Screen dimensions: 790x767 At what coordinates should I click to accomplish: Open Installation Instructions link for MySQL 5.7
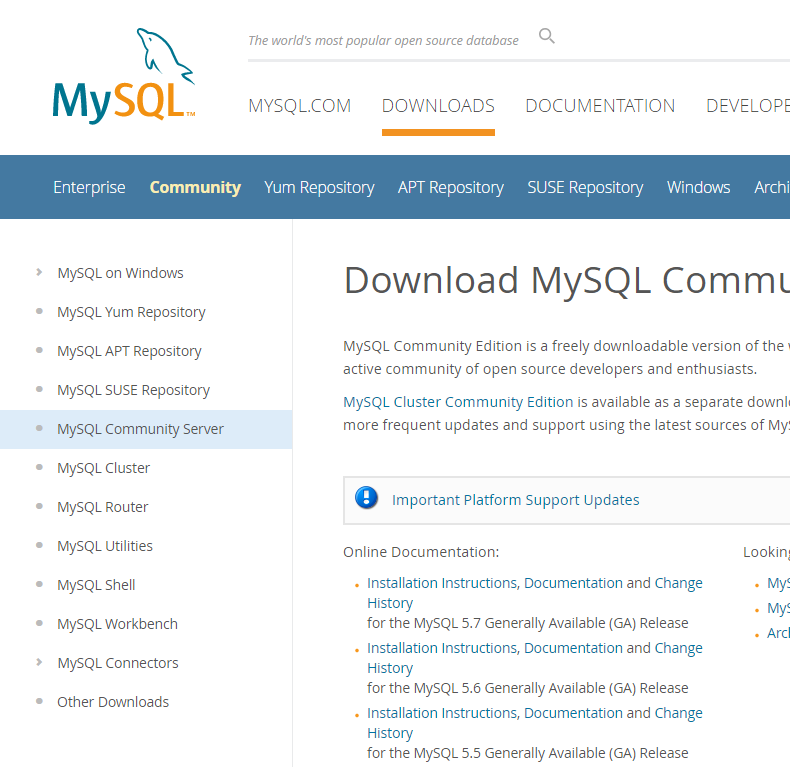tap(443, 583)
